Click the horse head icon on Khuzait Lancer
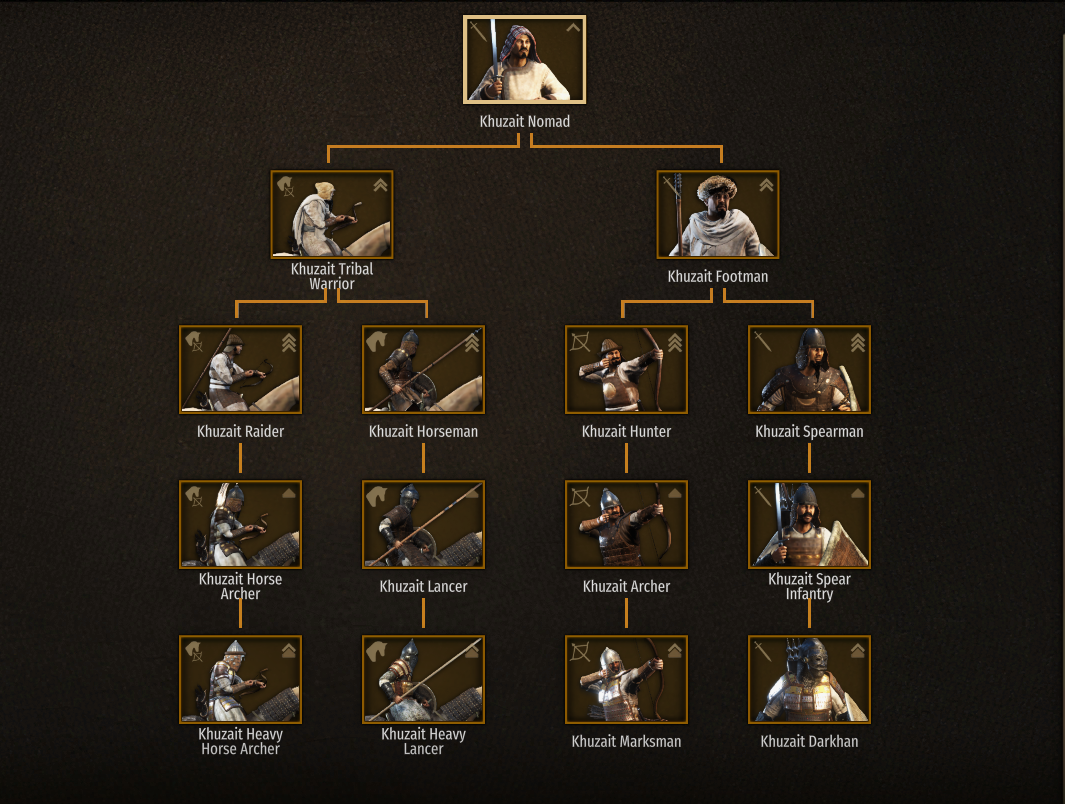 click(376, 496)
